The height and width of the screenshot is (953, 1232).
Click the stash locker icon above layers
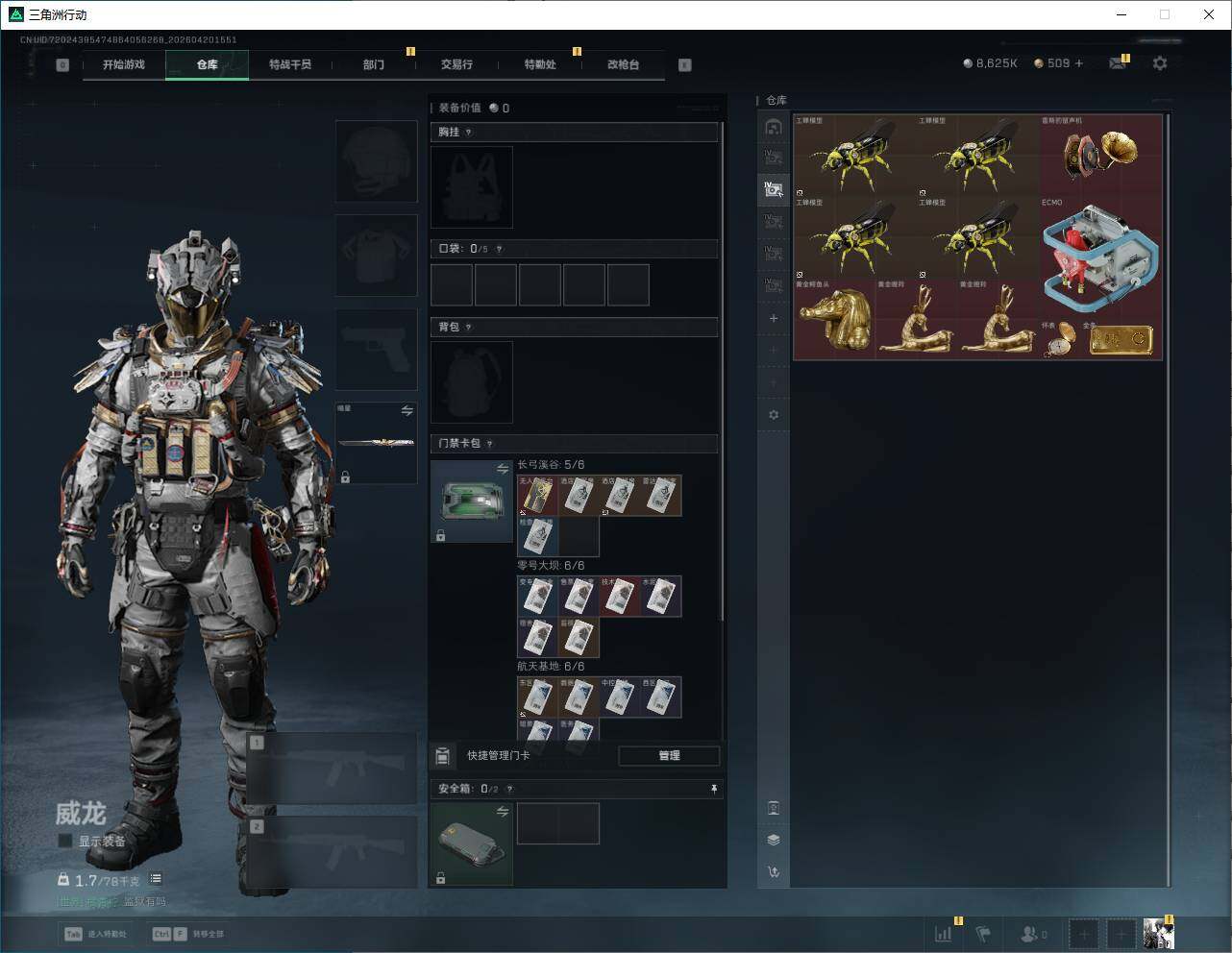click(774, 808)
